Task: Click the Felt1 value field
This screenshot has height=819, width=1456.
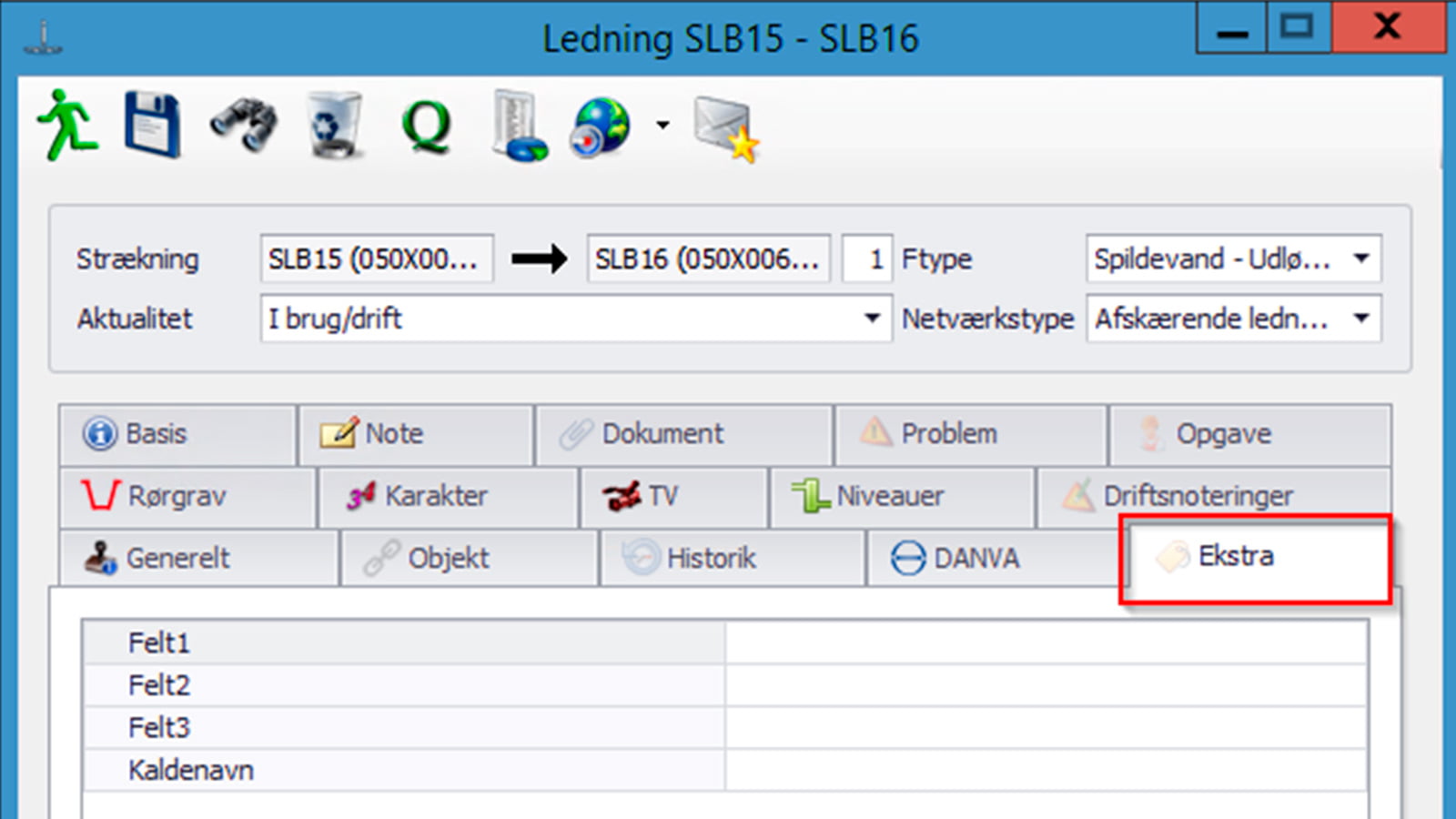Action: [1046, 642]
